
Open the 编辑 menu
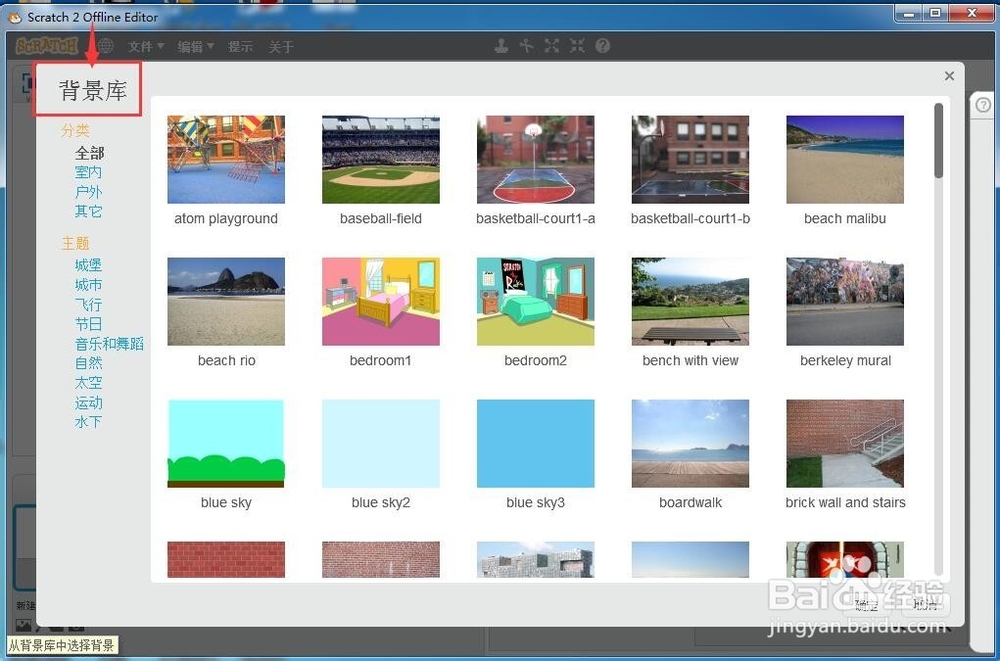pyautogui.click(x=195, y=47)
